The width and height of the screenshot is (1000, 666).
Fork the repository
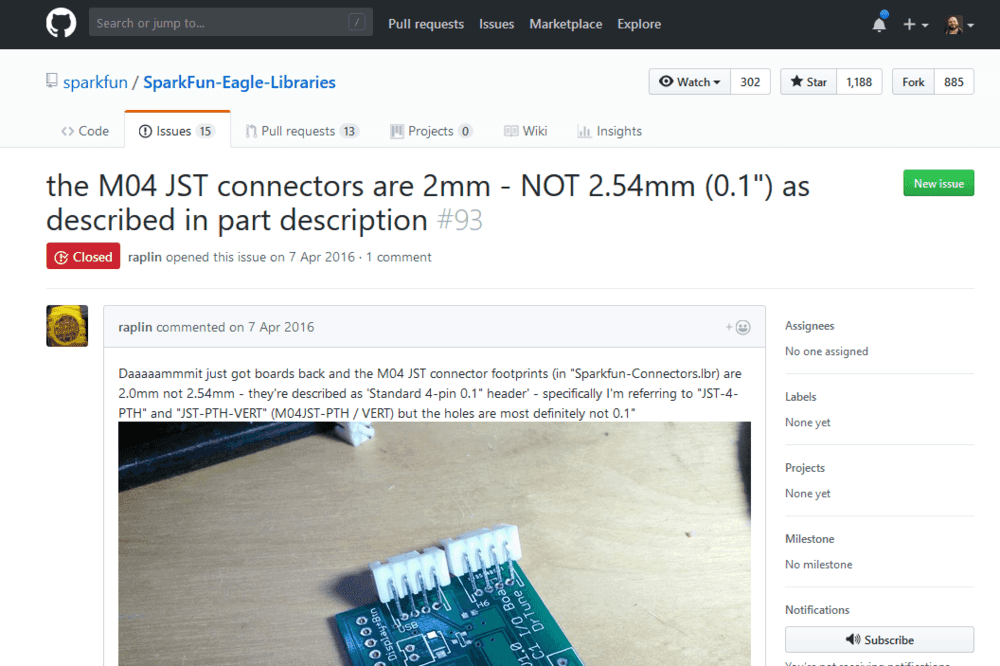click(x=913, y=82)
